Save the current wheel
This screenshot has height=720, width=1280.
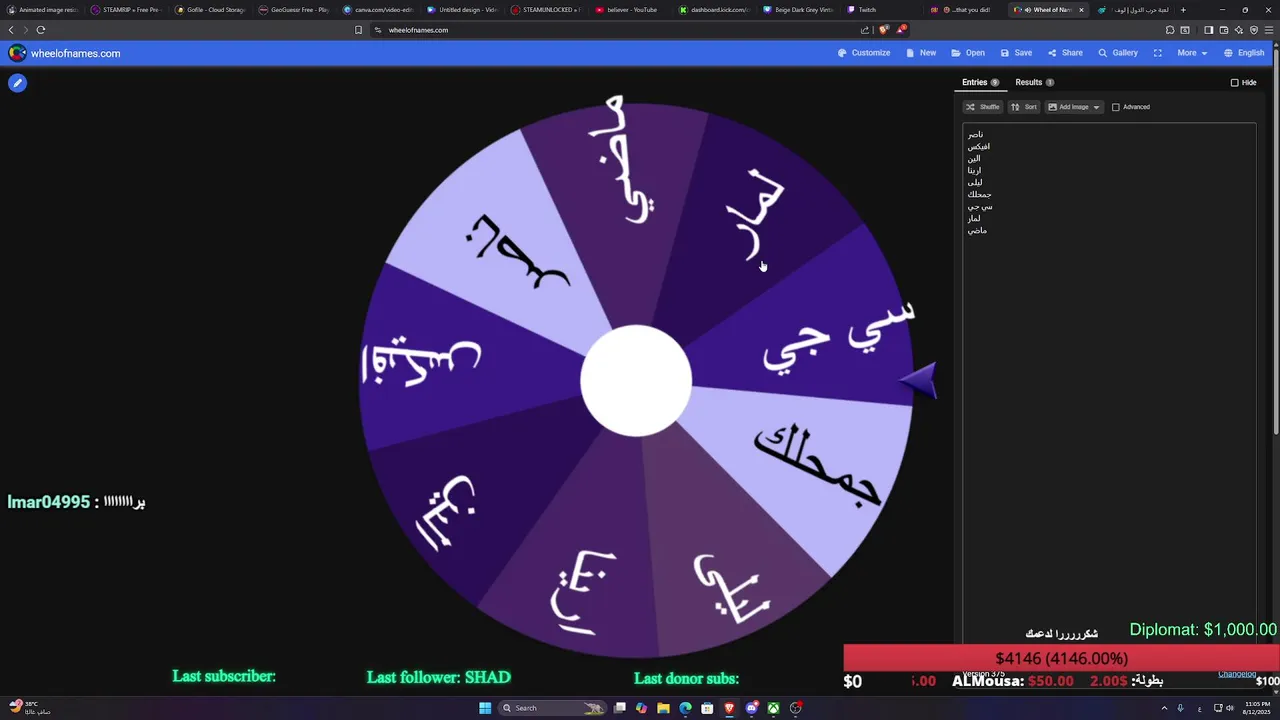click(x=1016, y=53)
